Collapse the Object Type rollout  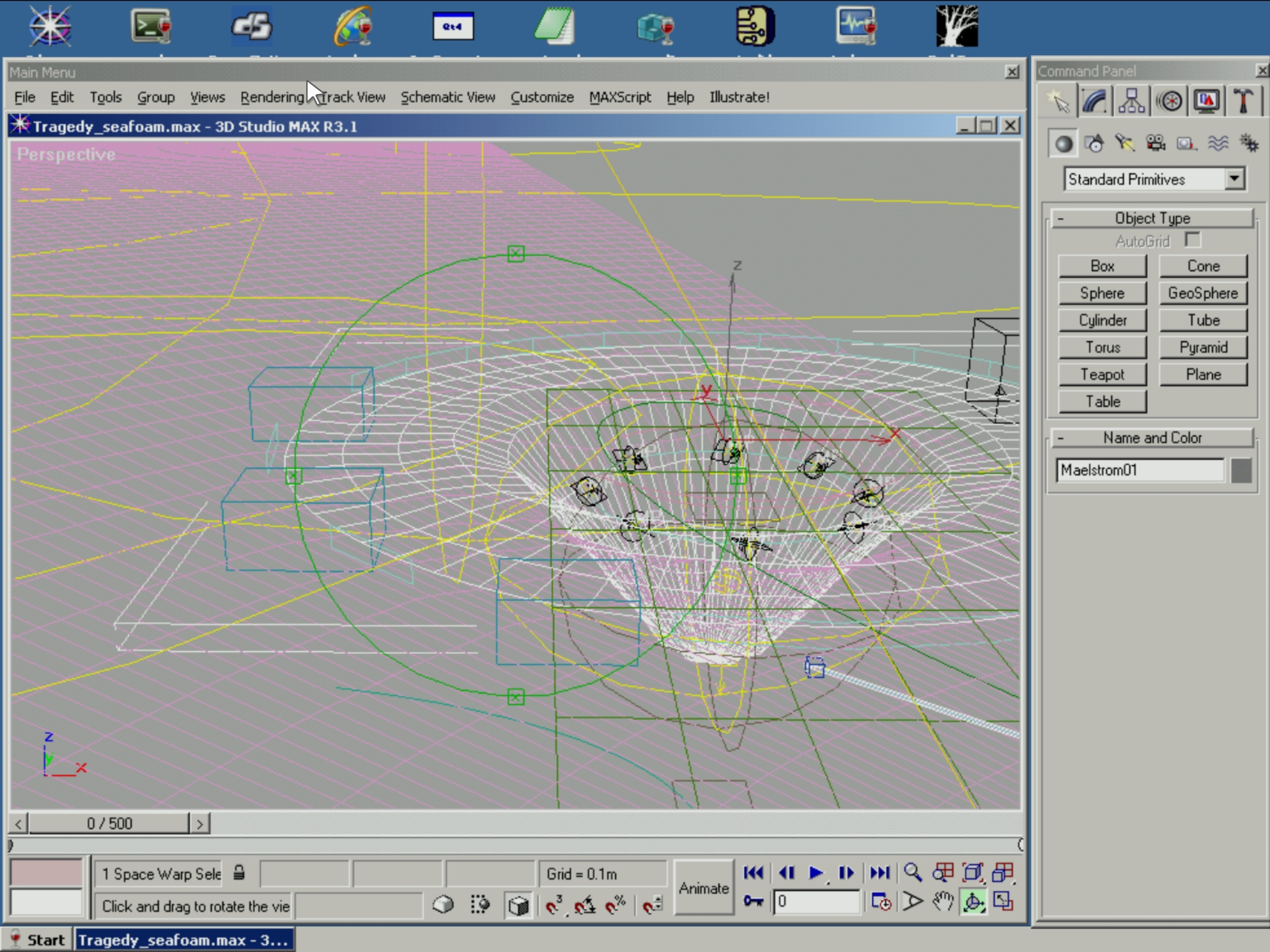(1152, 218)
